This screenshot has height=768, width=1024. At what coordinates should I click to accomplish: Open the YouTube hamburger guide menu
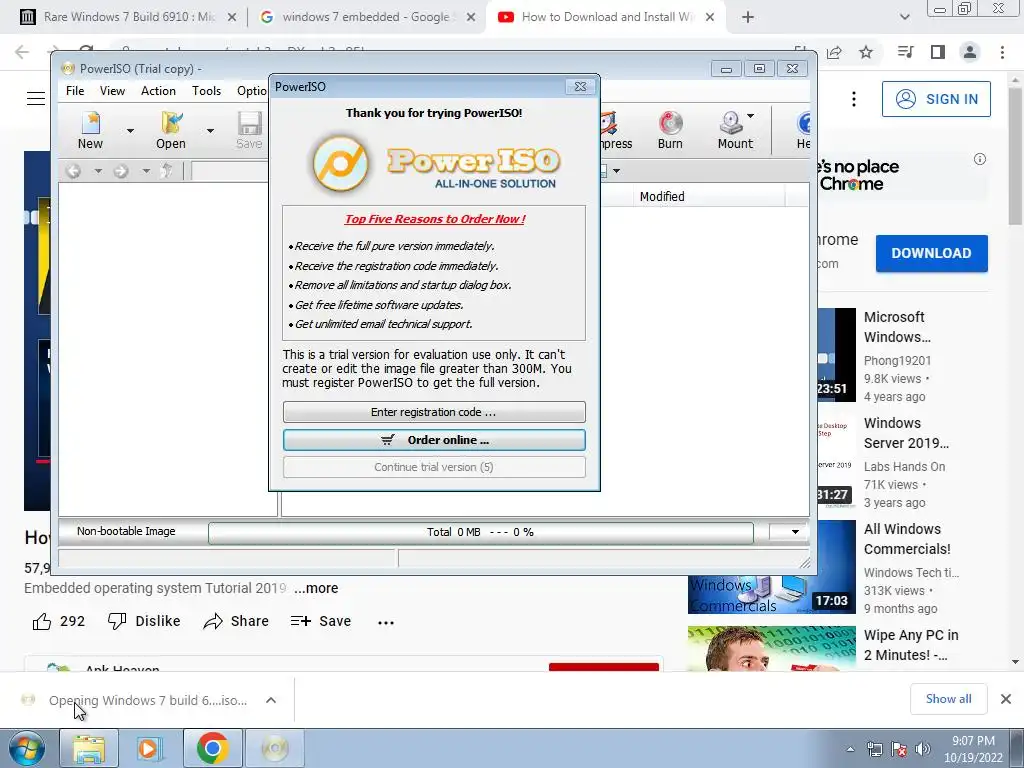(x=36, y=99)
